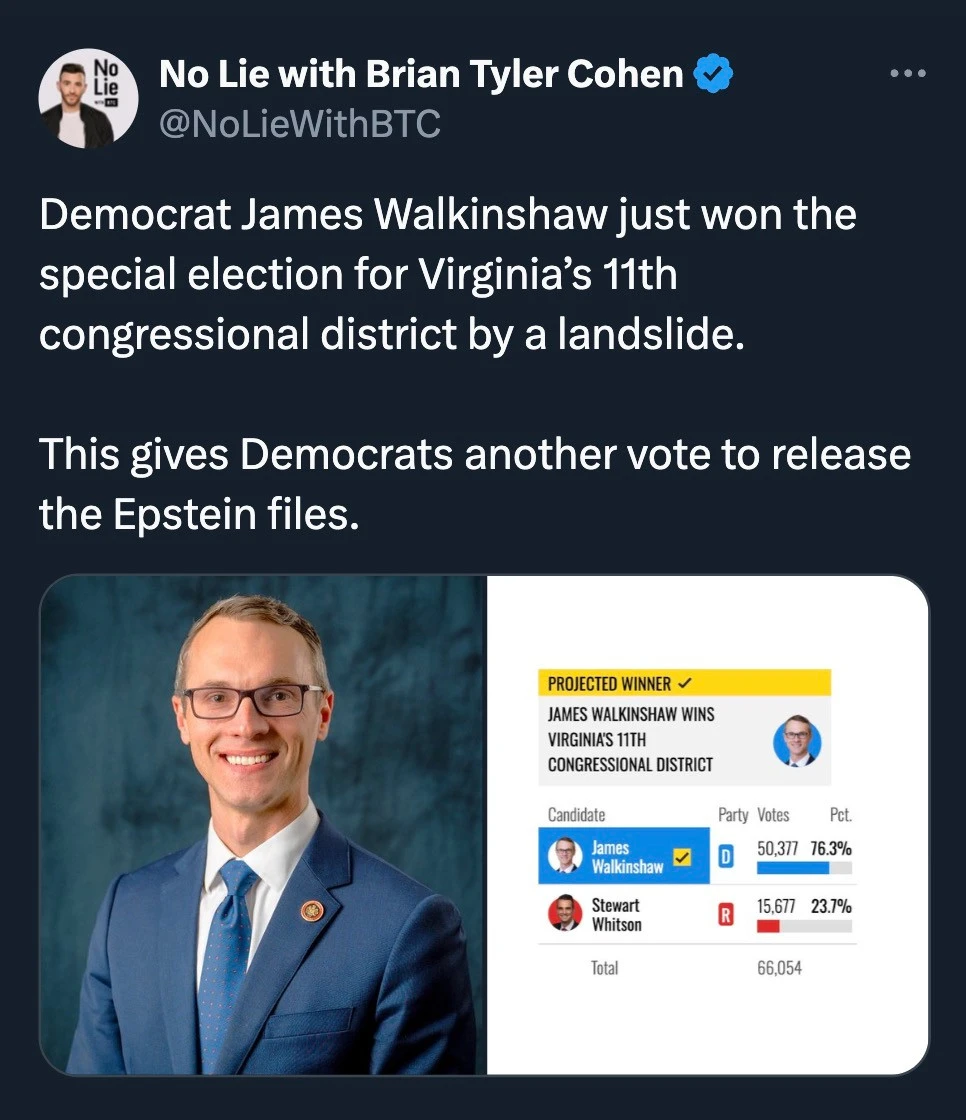The height and width of the screenshot is (1120, 966).
Task: Click the tweet text about Epstein files
Action: pyautogui.click(x=475, y=483)
